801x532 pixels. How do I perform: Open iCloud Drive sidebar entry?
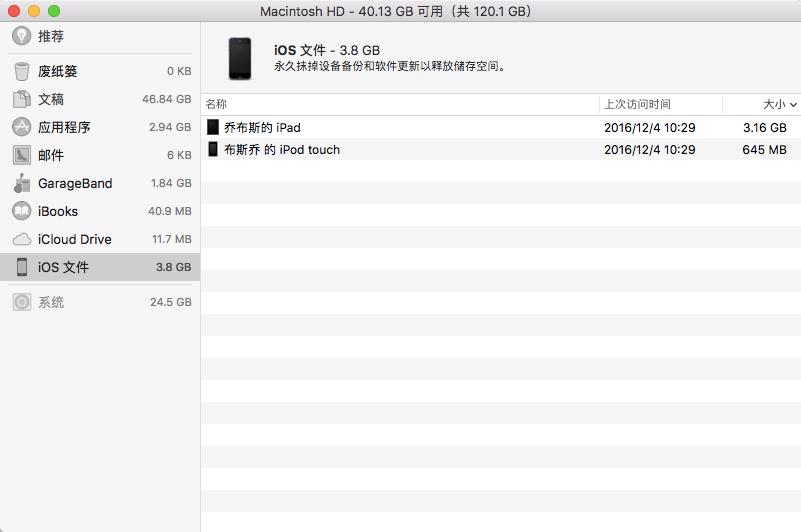pyautogui.click(x=100, y=239)
